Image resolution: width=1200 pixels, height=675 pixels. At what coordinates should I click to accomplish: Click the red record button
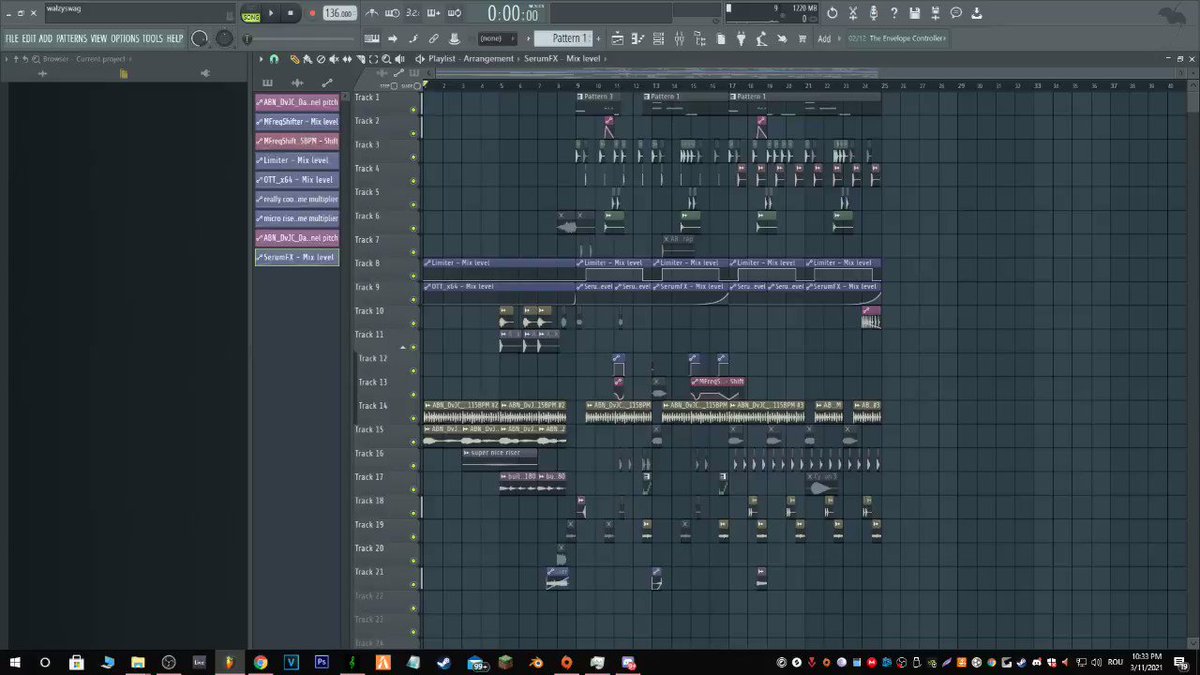pyautogui.click(x=312, y=13)
